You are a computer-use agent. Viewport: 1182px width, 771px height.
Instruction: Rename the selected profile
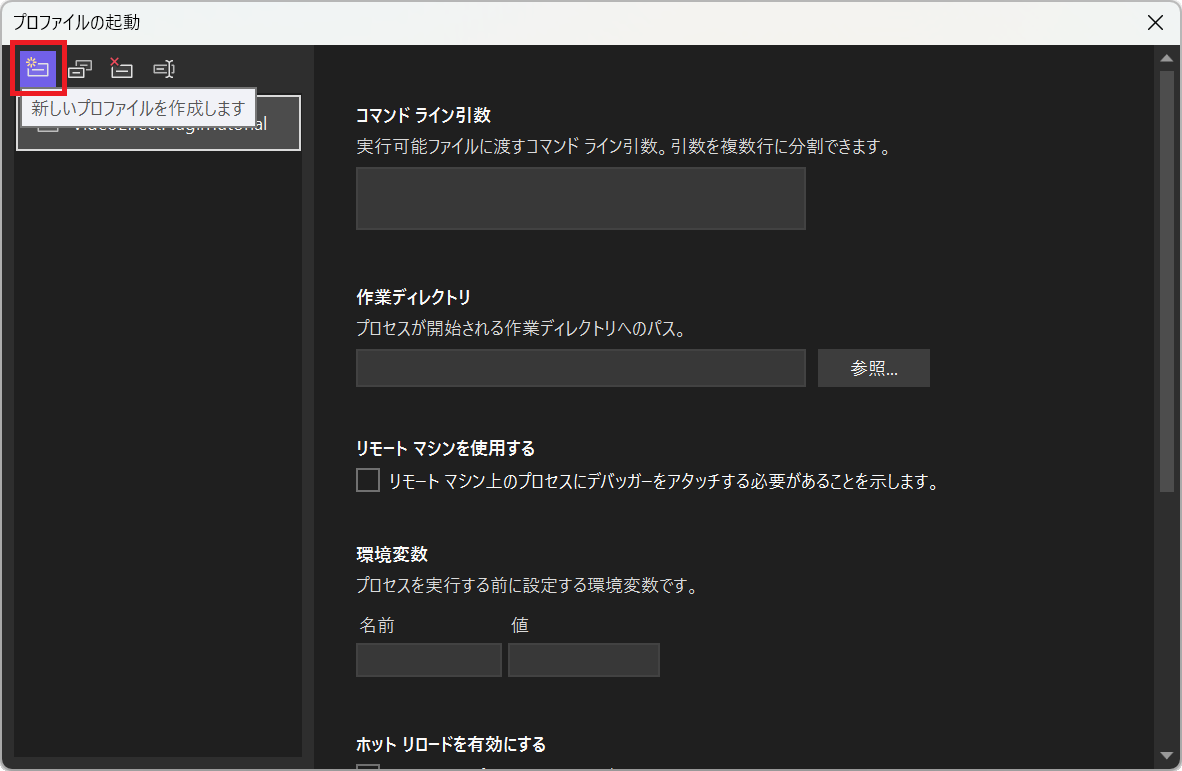tap(164, 69)
